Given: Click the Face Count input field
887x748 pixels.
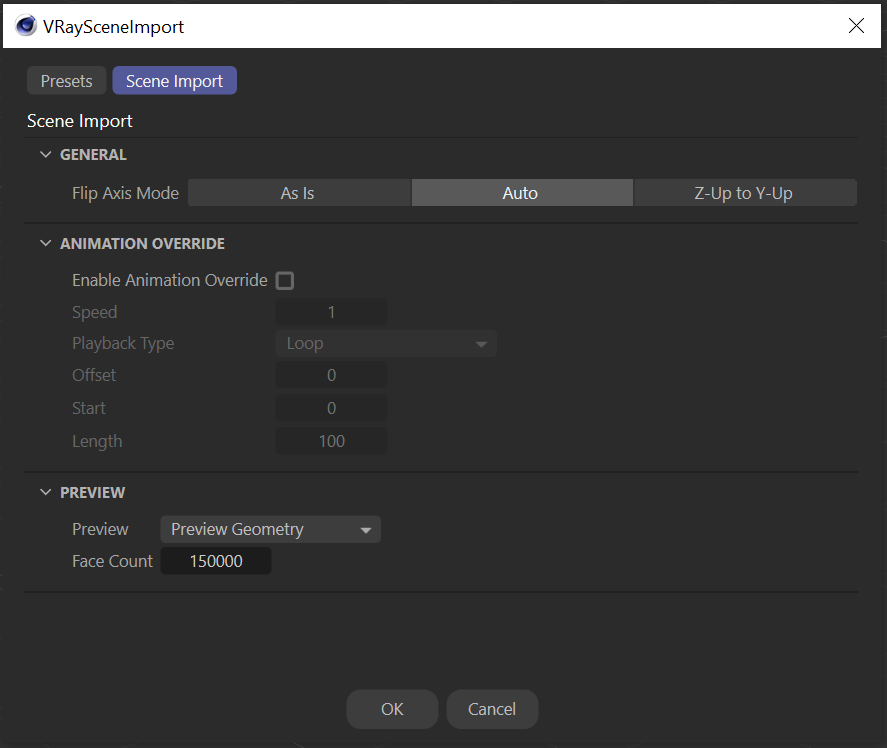Looking at the screenshot, I should 216,561.
